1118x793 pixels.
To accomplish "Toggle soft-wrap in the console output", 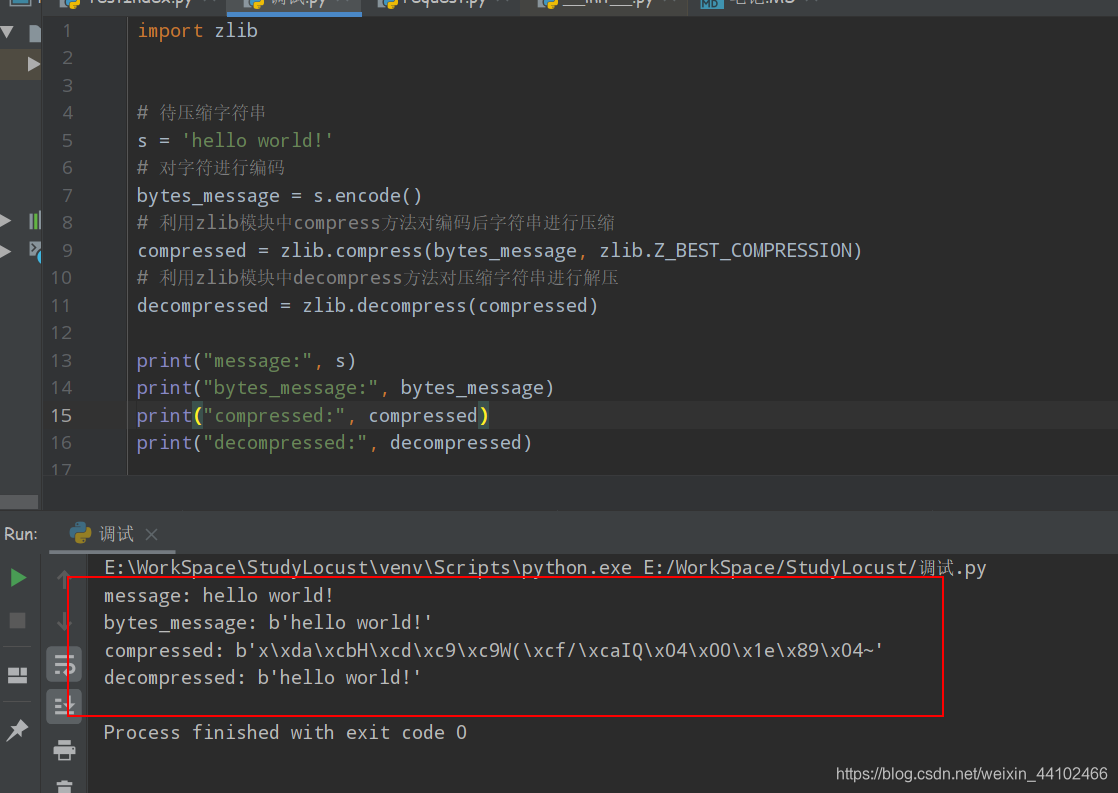I will click(64, 665).
